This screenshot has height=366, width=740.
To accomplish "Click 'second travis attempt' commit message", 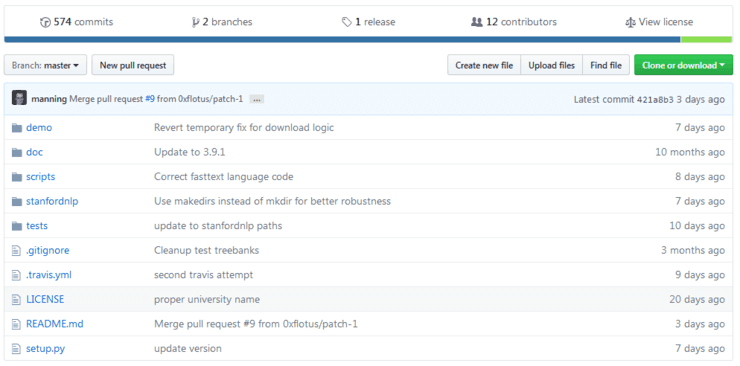I will 203,275.
